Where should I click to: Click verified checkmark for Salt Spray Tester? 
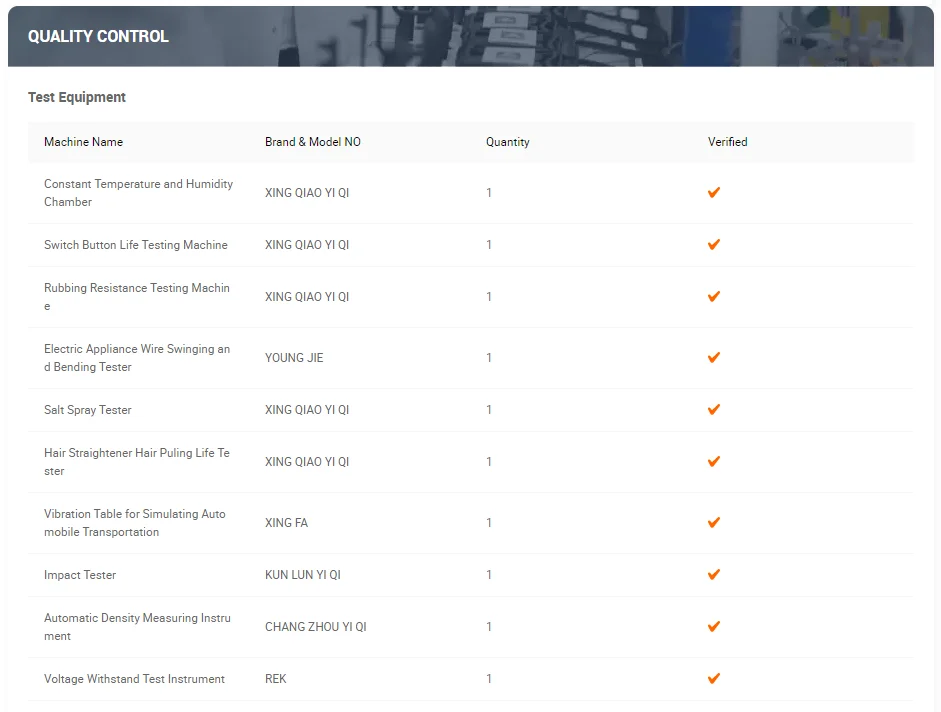coord(714,409)
